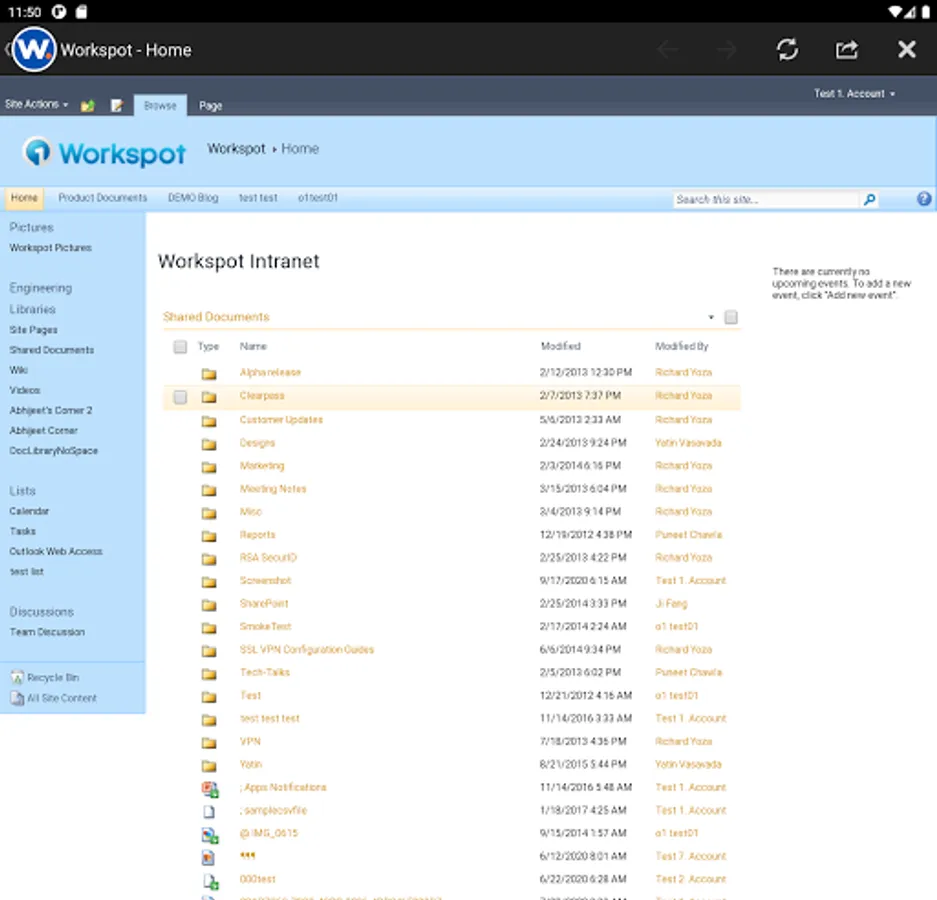Open the Smoke Test folder link
The image size is (937, 900).
click(x=265, y=626)
